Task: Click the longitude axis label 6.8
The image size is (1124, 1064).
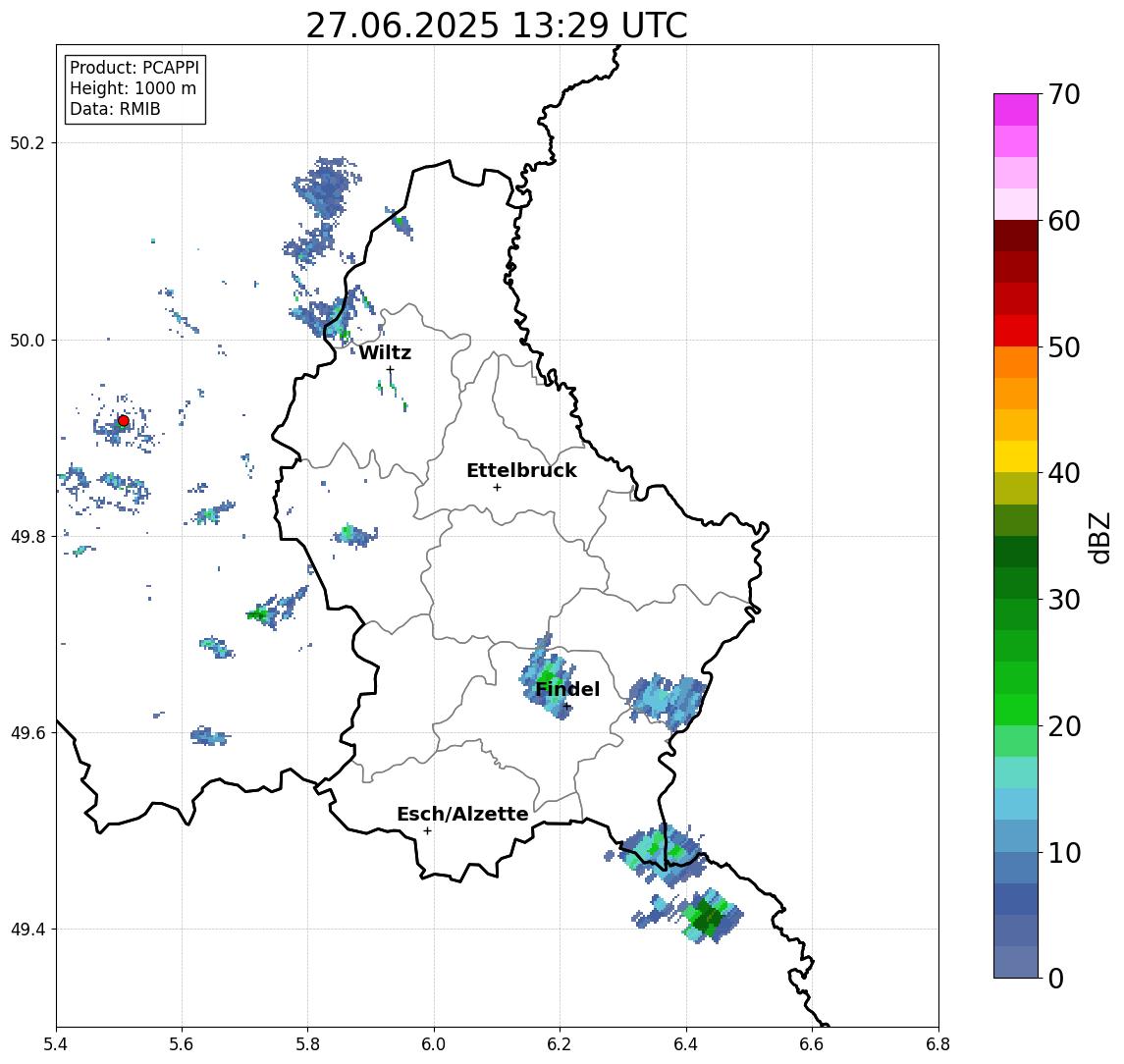Action: [938, 1044]
